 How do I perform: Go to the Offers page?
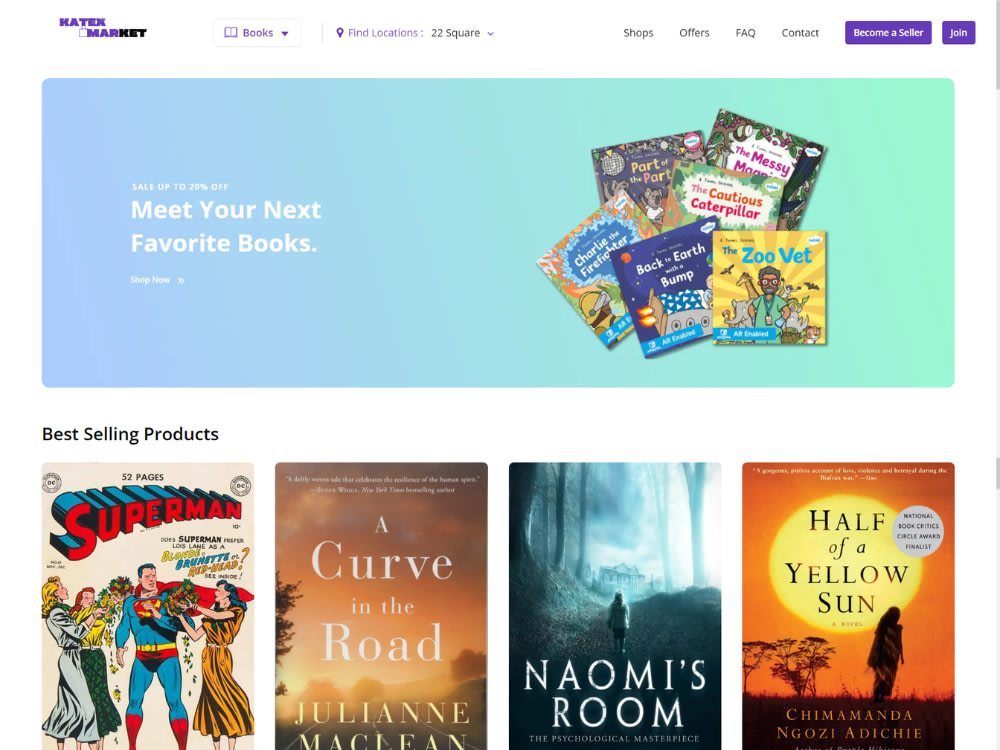coord(694,33)
